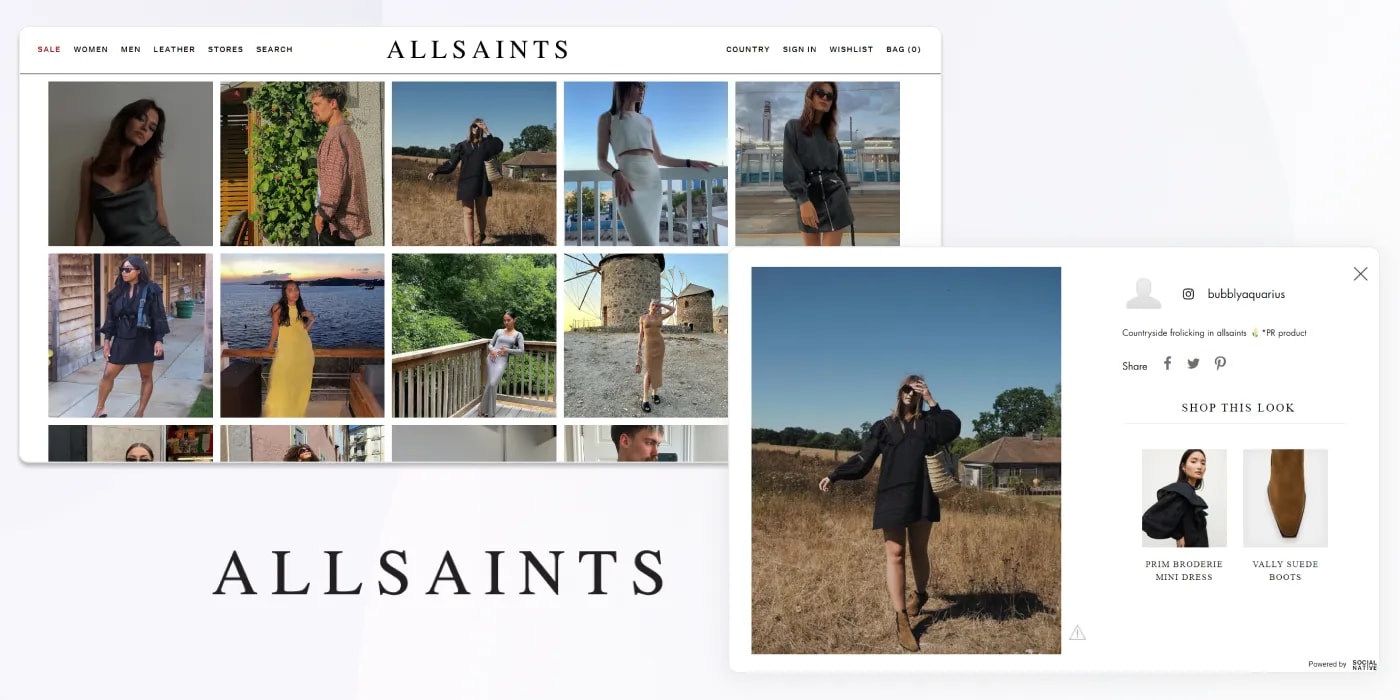Select LEATHER in the navigation bar
1400x700 pixels.
tap(174, 49)
